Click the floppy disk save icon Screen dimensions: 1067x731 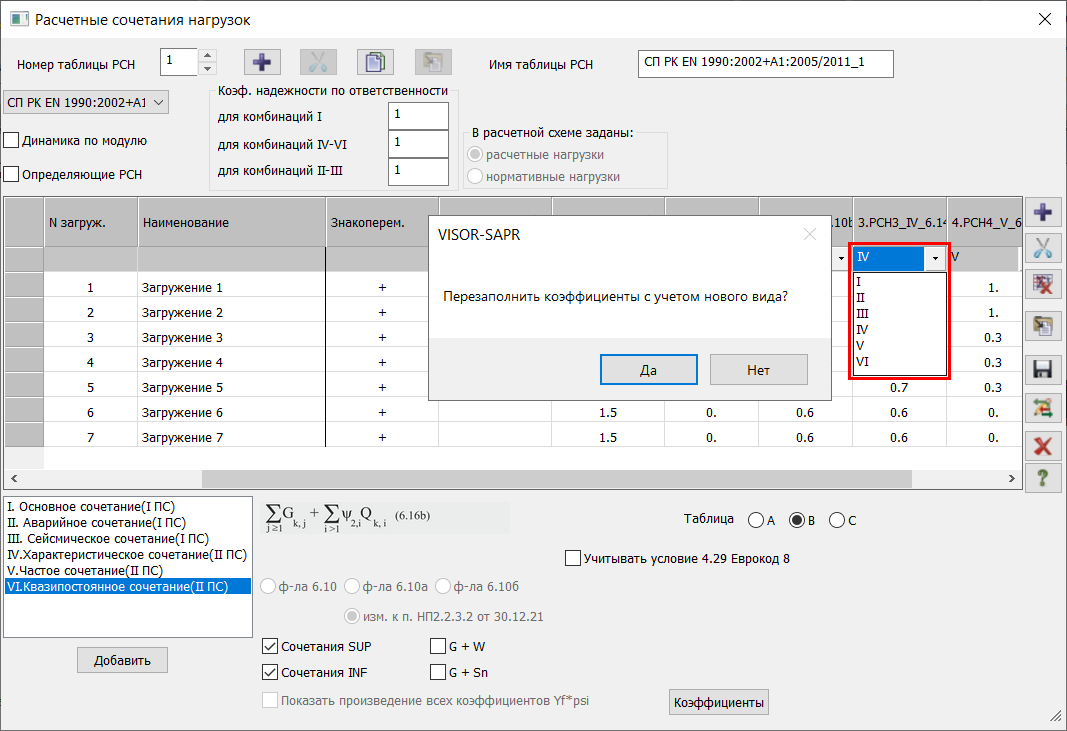click(x=1043, y=369)
